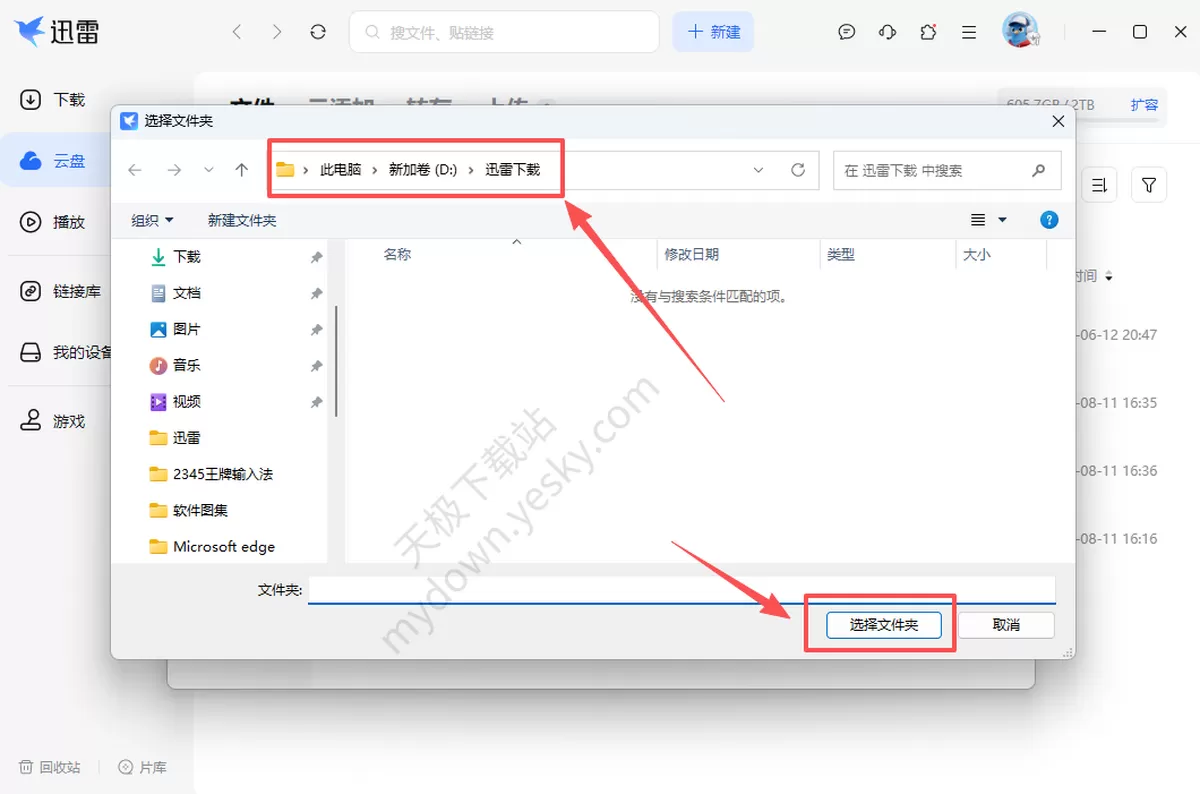This screenshot has height=794, width=1200.
Task: Select 图片 in the navigation pane
Action: pyautogui.click(x=187, y=329)
